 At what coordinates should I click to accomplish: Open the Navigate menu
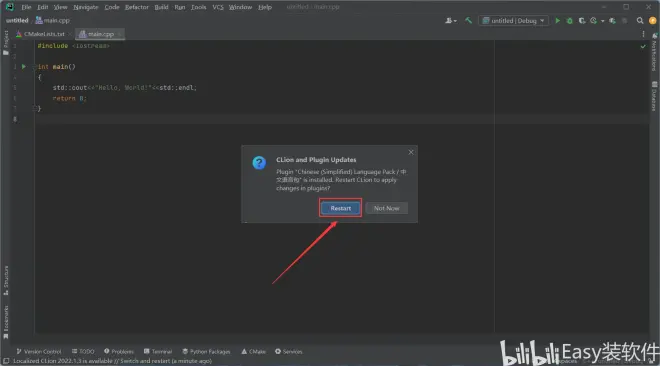pos(85,7)
